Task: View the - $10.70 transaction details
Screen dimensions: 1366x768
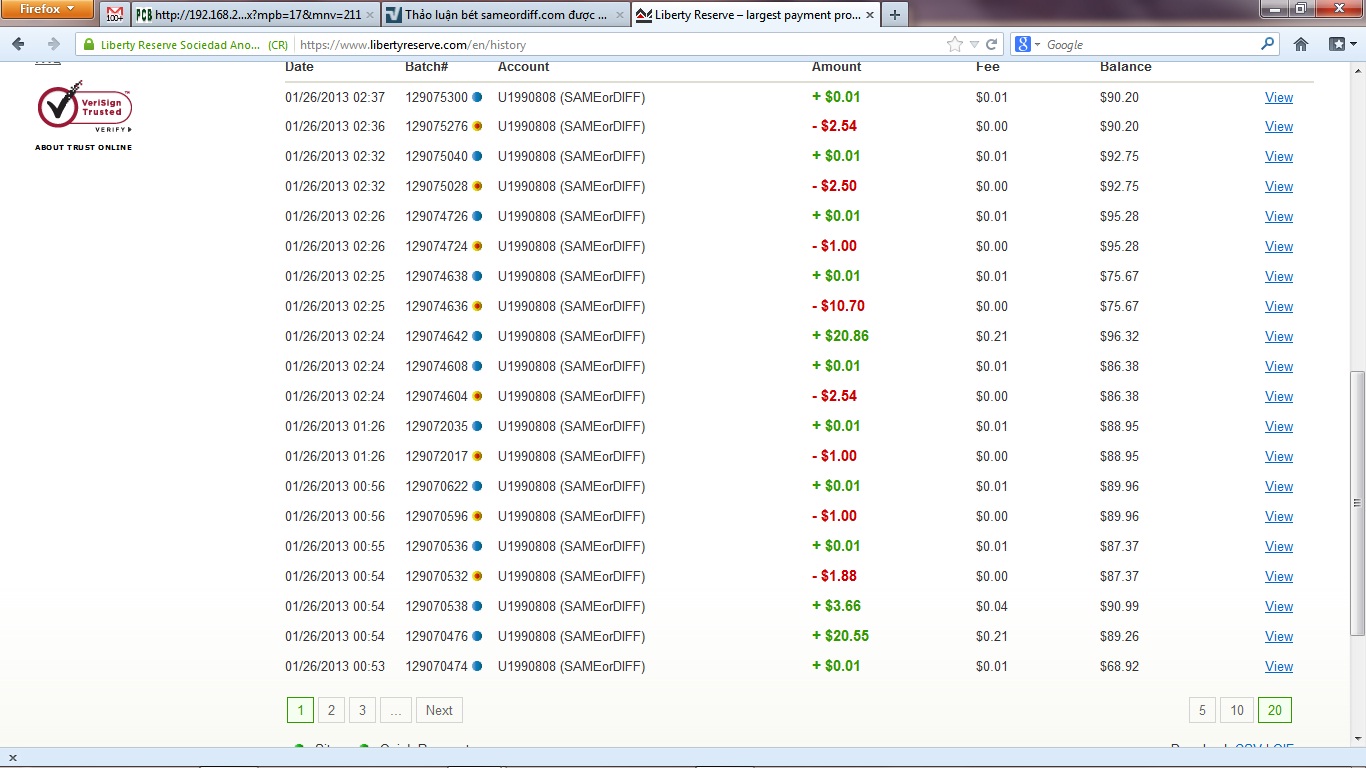Action: tap(1279, 306)
